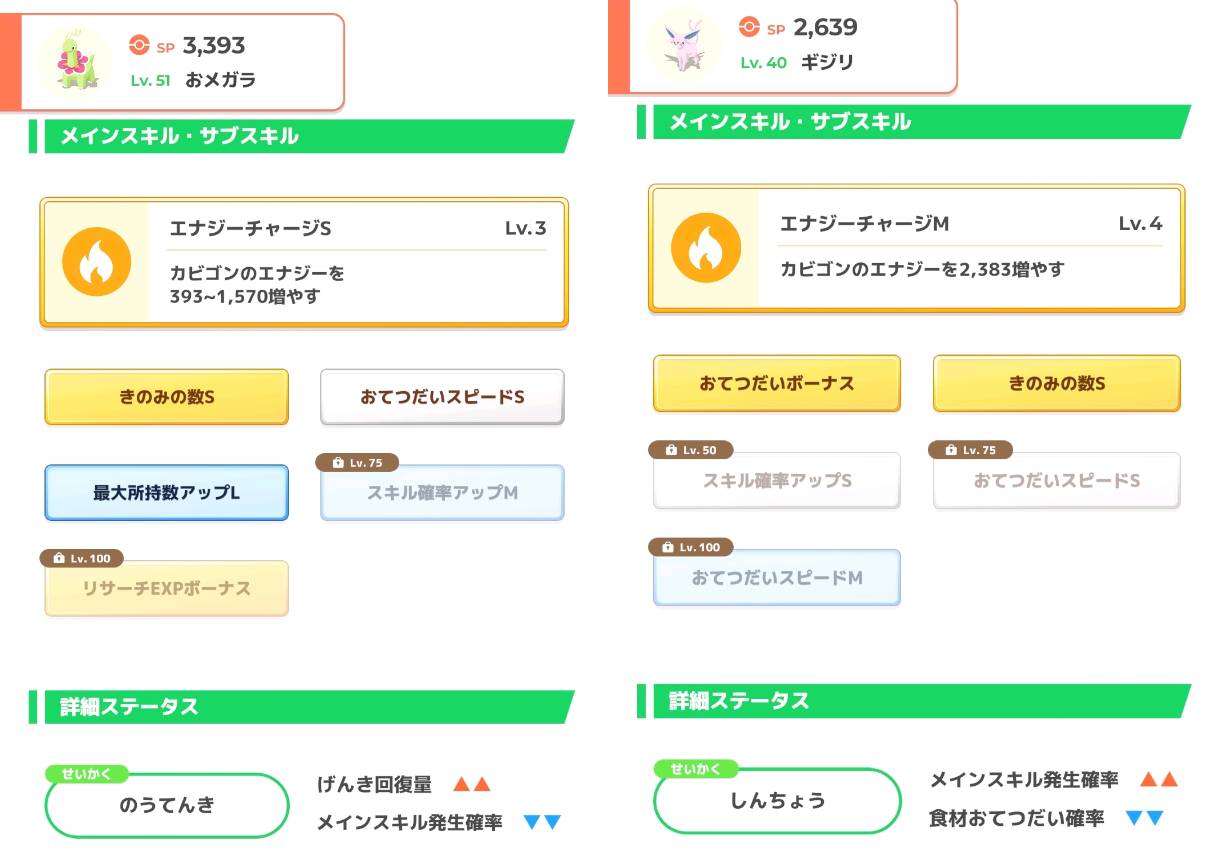Tap the Lv. 50 lock badge above スキル確率アップS
Image resolution: width=1225 pixels, height=855 pixels.
[x=690, y=450]
